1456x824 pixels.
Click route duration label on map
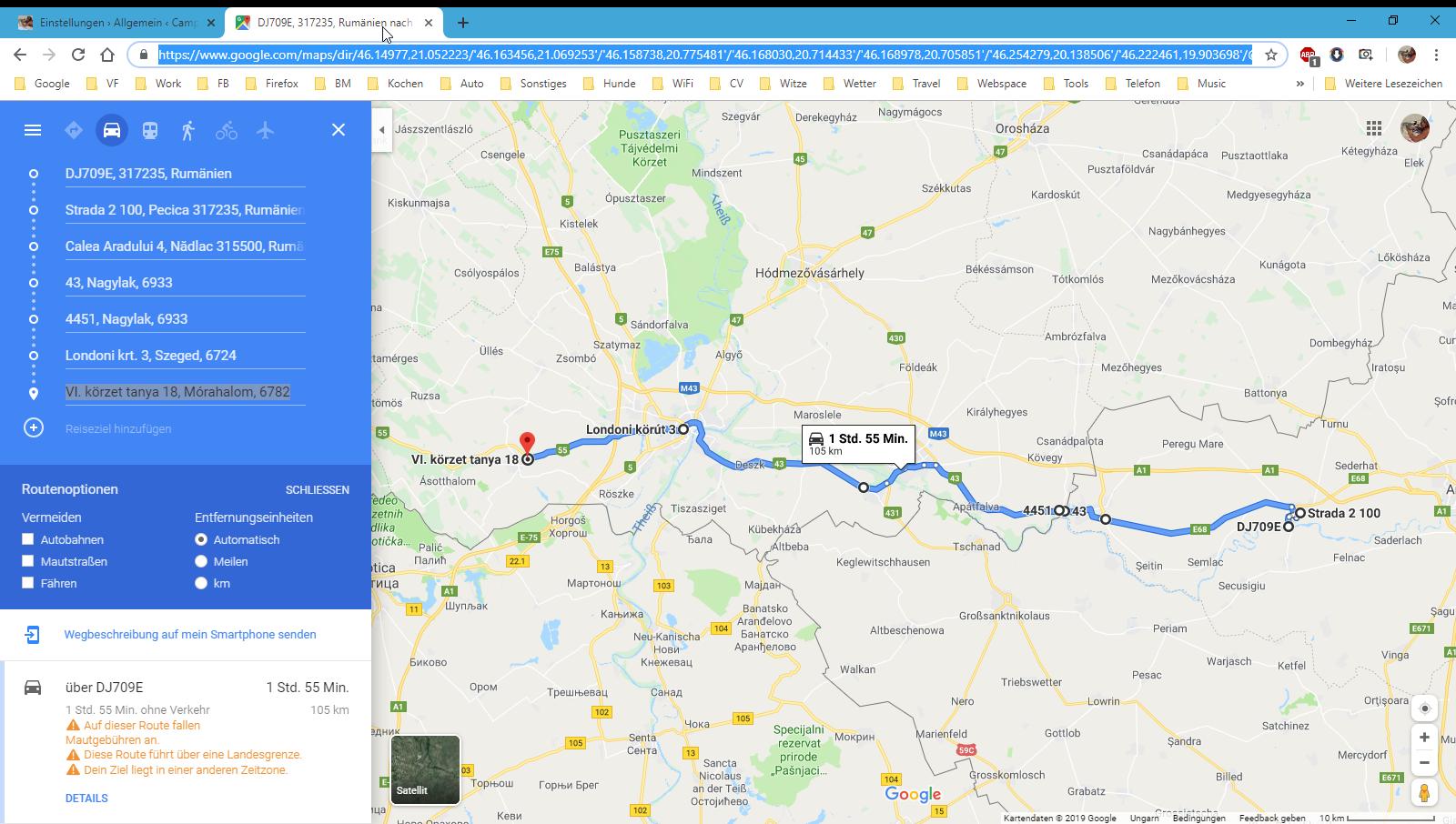(858, 444)
